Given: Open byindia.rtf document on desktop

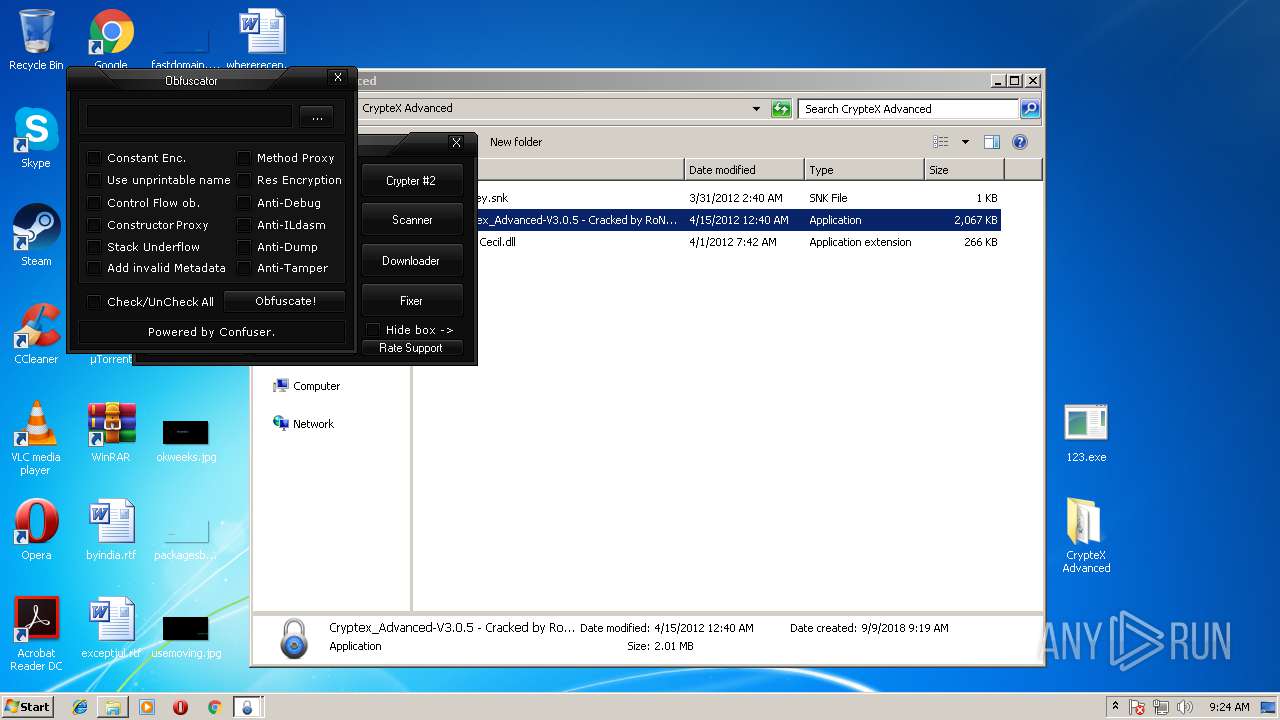Looking at the screenshot, I should (x=111, y=529).
